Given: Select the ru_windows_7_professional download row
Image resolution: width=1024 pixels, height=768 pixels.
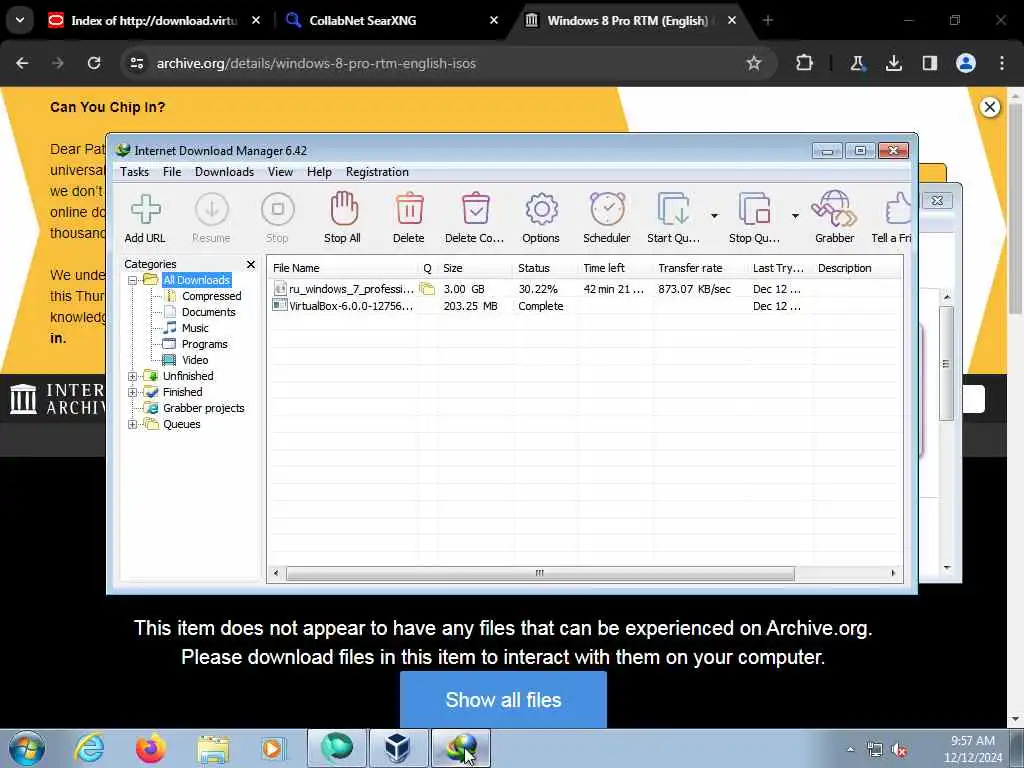Looking at the screenshot, I should (584, 289).
